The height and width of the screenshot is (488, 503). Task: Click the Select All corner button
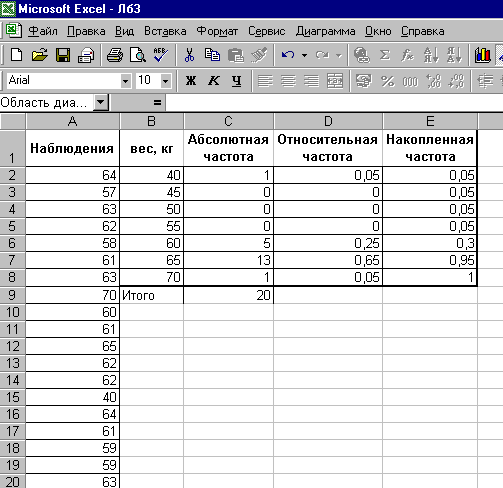click(12, 121)
